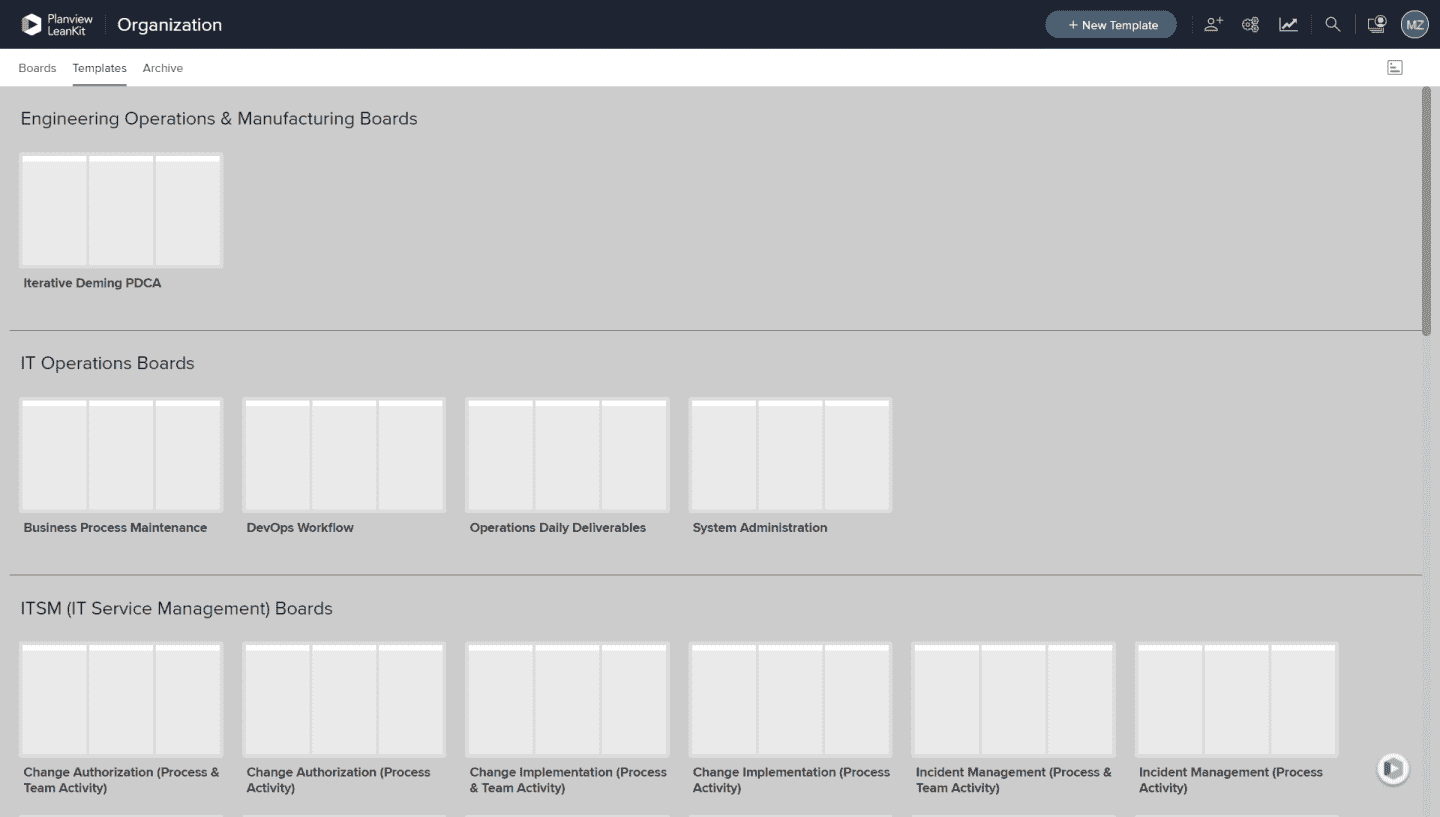Open the MZ user avatar menu

coord(1414,25)
